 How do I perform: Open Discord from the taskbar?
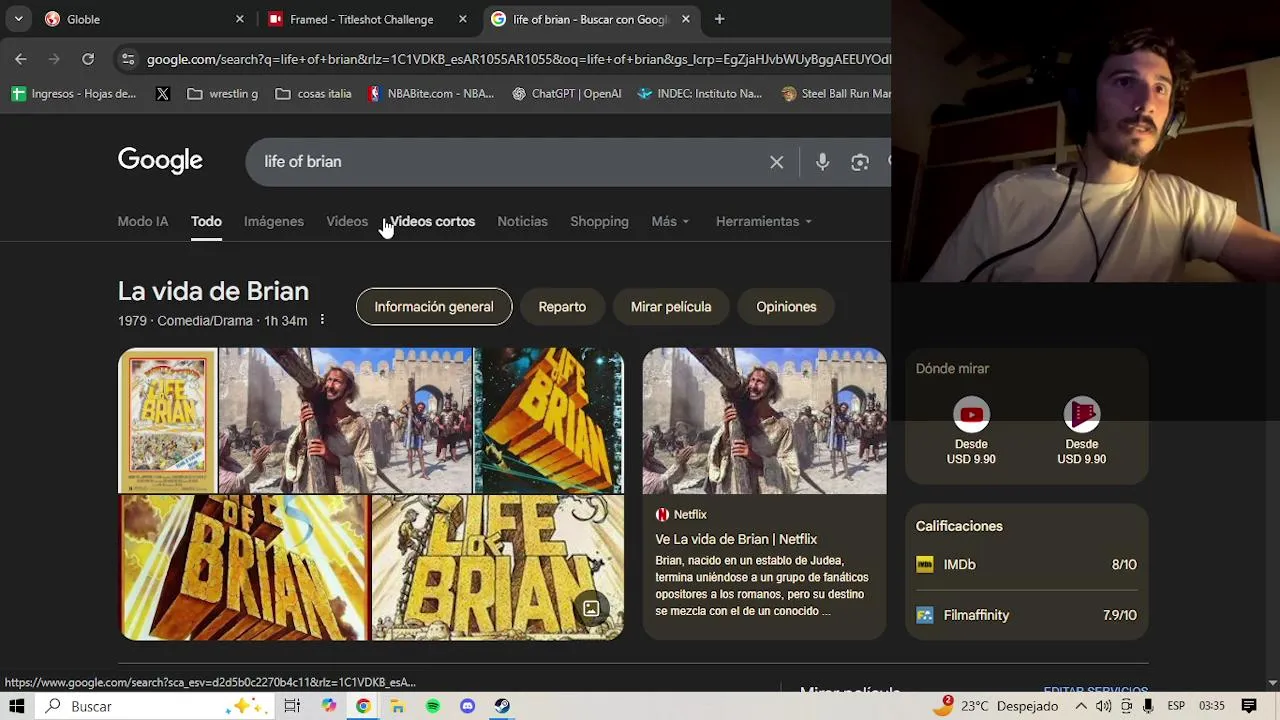pyautogui.click(x=467, y=706)
